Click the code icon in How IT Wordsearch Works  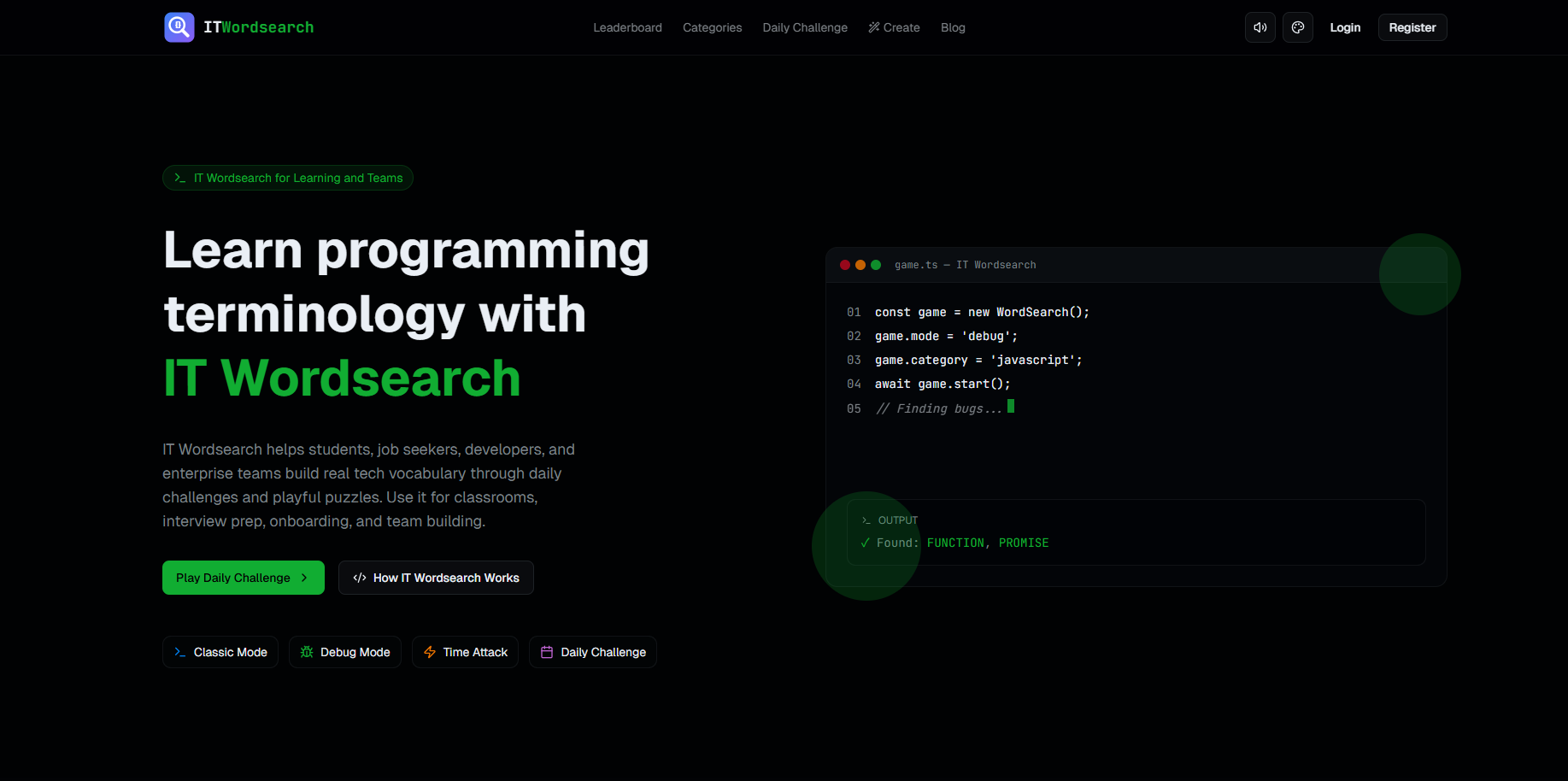(x=360, y=578)
